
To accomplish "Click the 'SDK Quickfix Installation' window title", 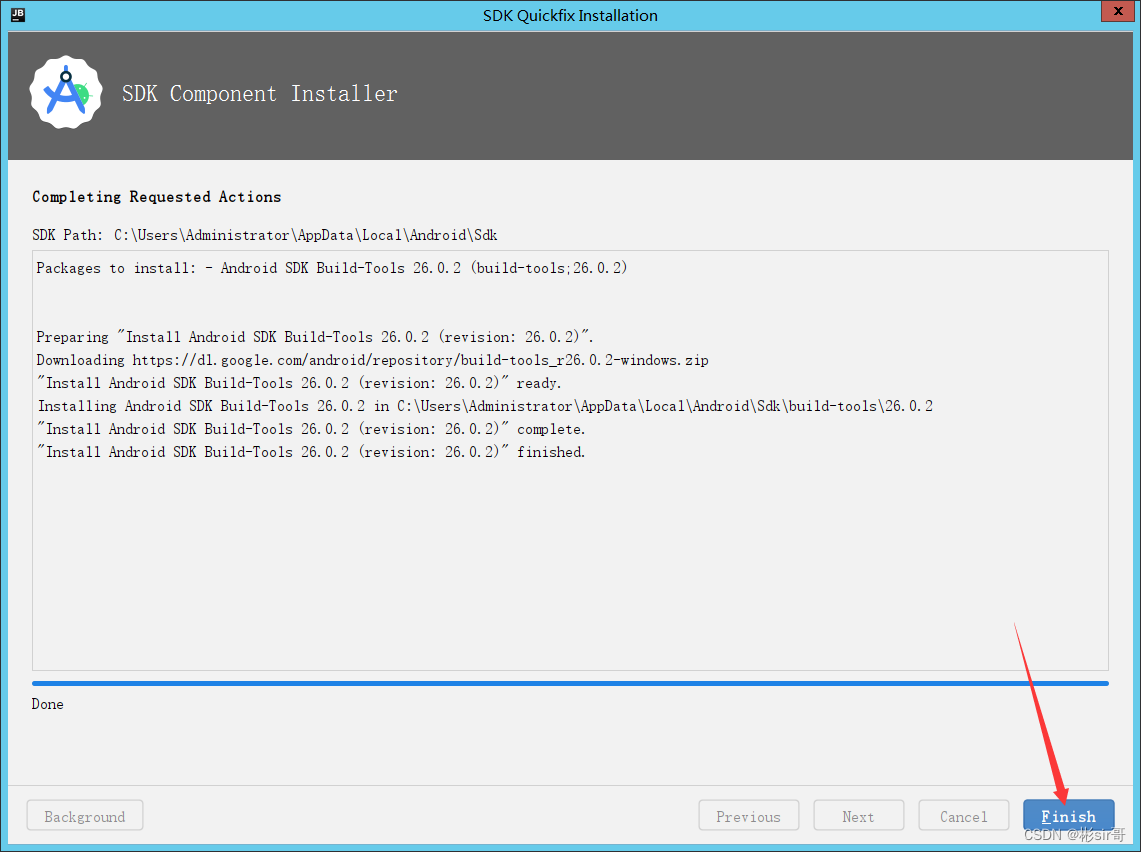I will tap(570, 15).
